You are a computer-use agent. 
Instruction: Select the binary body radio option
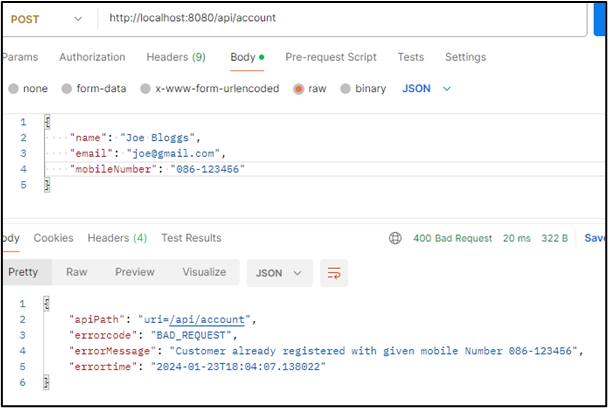coord(345,89)
